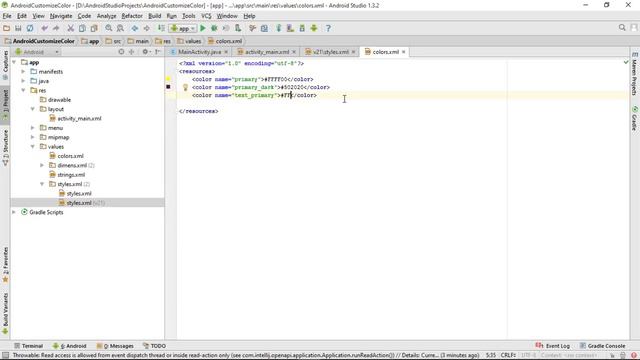
Task: Expand the mipmap folder
Action: click(33, 137)
